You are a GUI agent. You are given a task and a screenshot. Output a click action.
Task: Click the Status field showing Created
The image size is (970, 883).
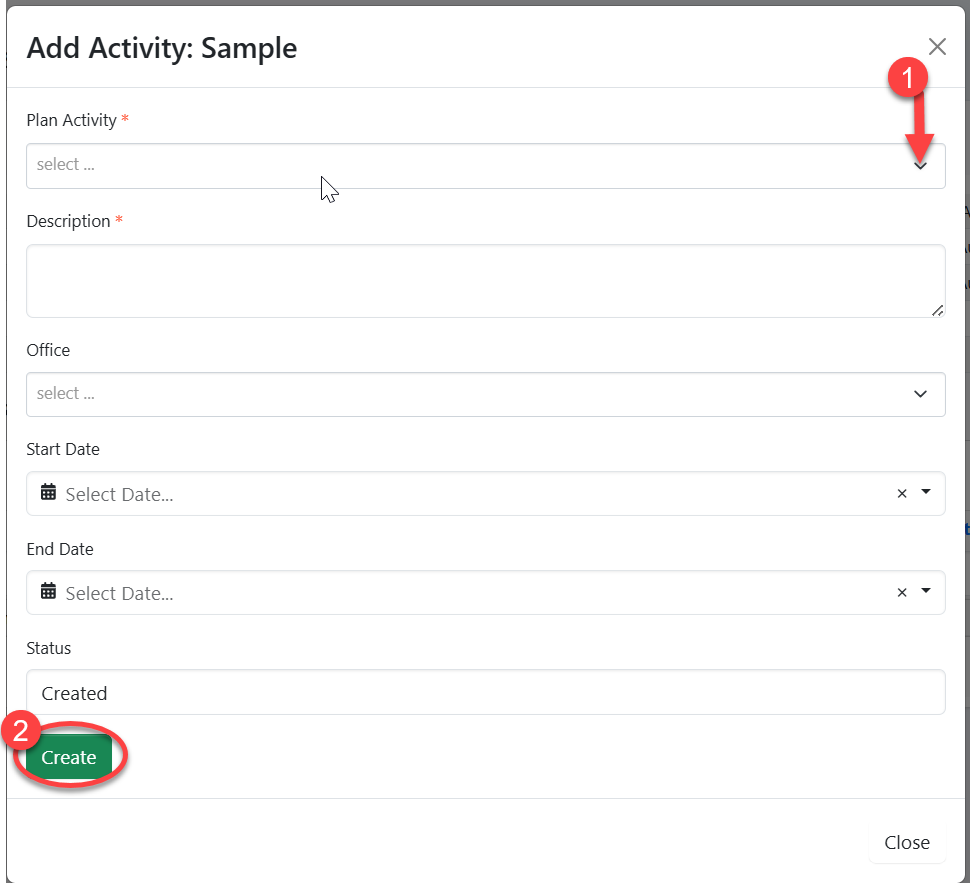pyautogui.click(x=485, y=692)
